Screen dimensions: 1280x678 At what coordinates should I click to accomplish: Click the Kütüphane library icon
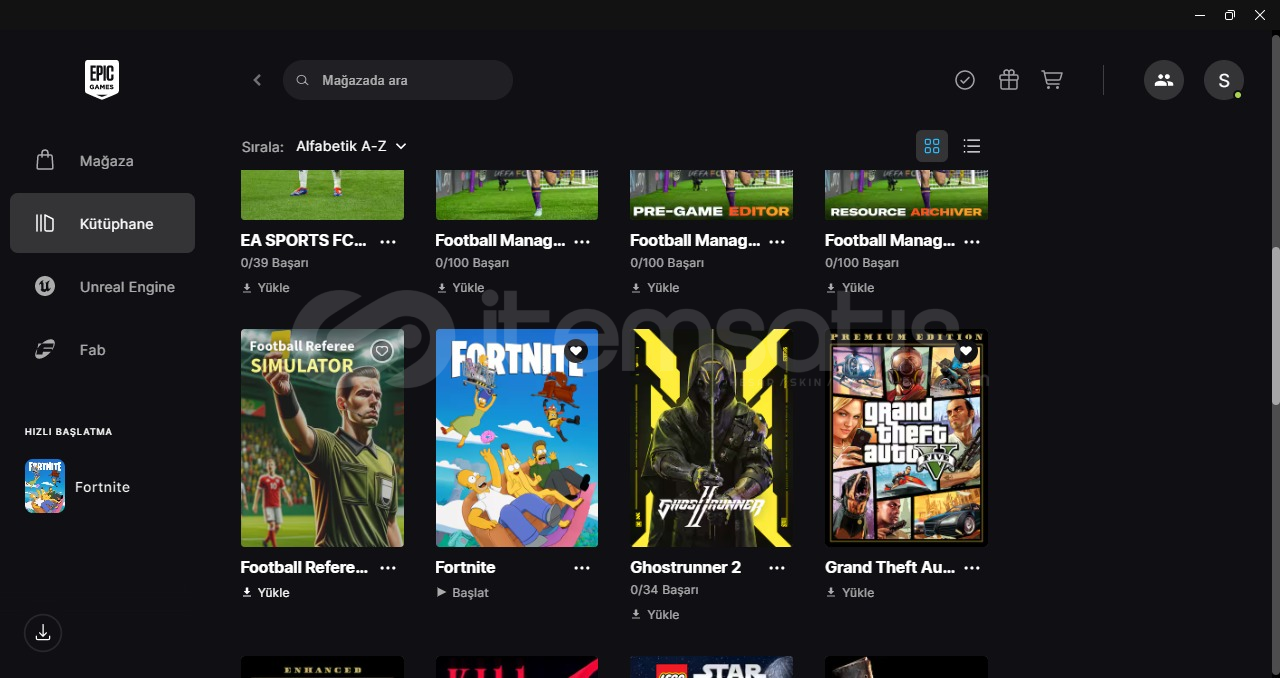(45, 223)
